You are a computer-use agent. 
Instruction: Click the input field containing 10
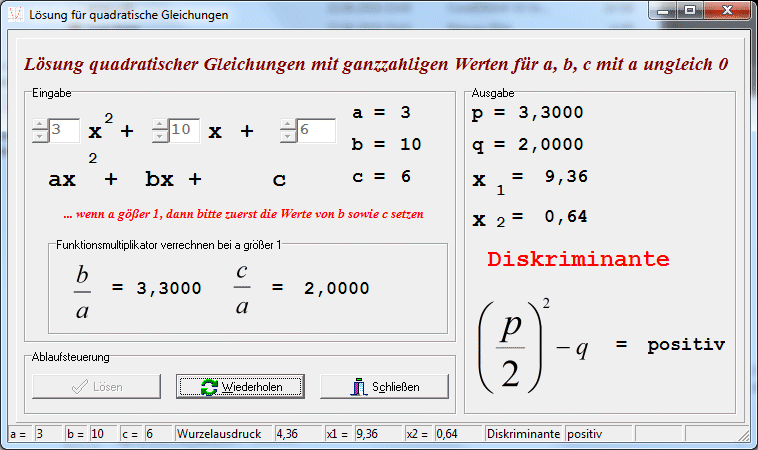tap(184, 131)
